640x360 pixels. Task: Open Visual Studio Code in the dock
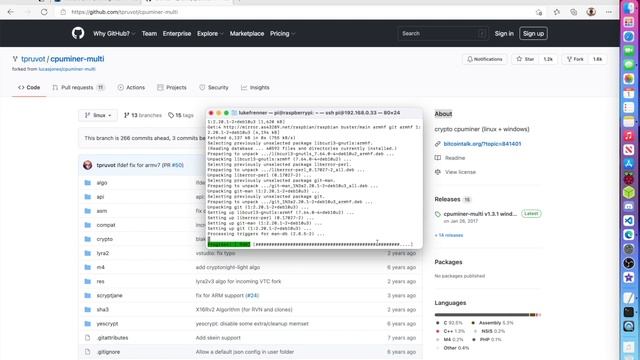629,220
